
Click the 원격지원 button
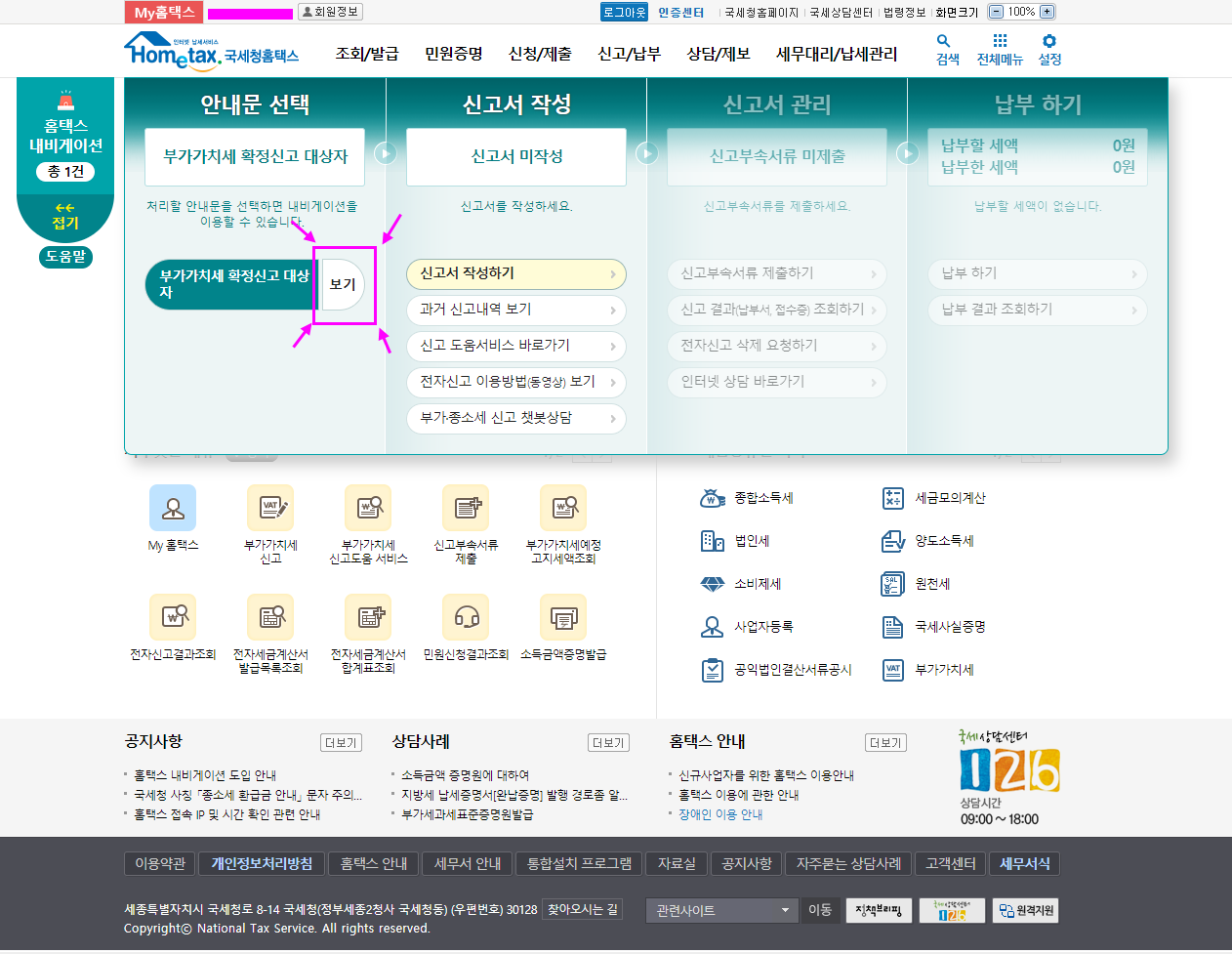click(1025, 910)
